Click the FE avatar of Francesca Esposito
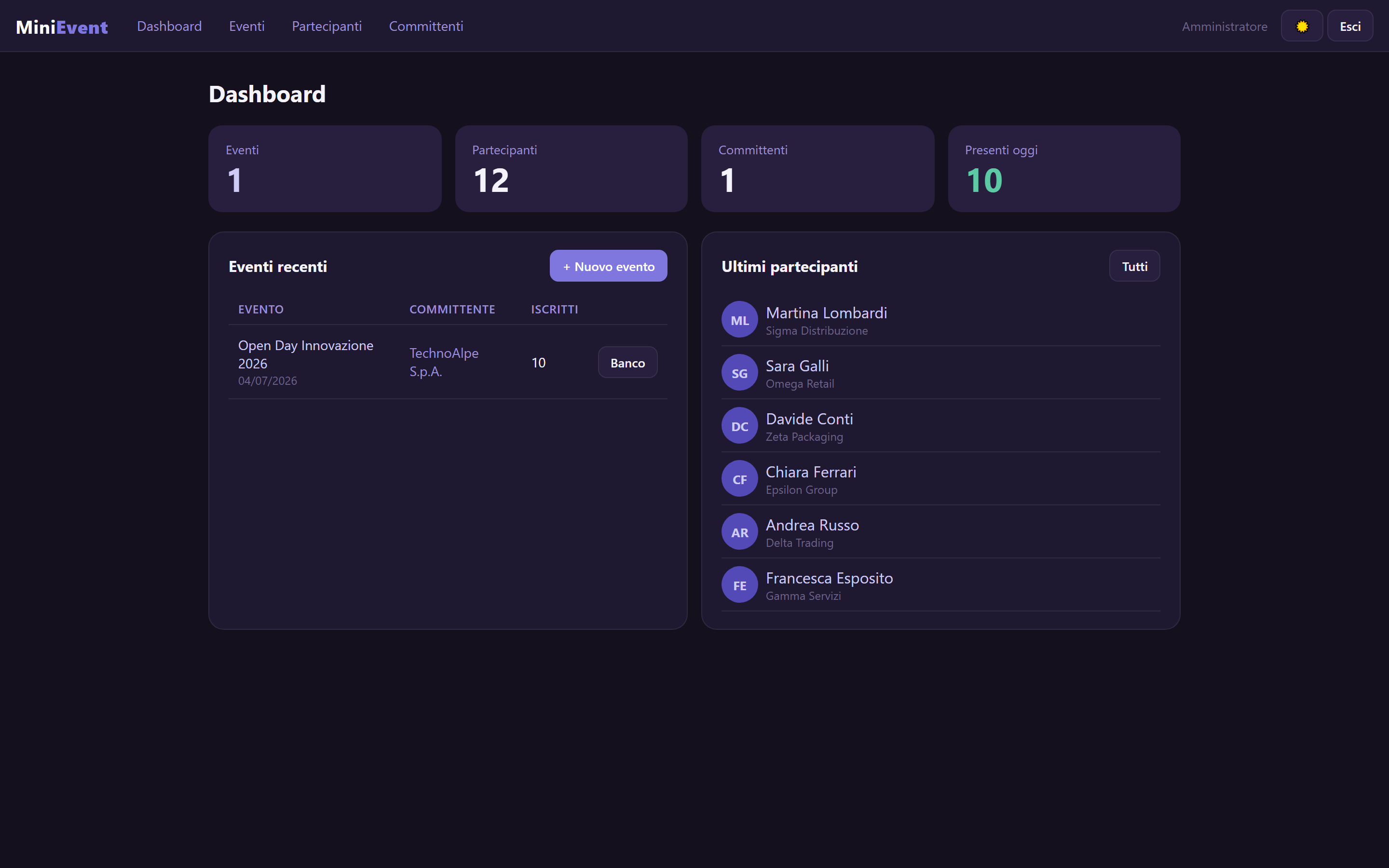Screen dimensions: 1389x868 point(739,585)
